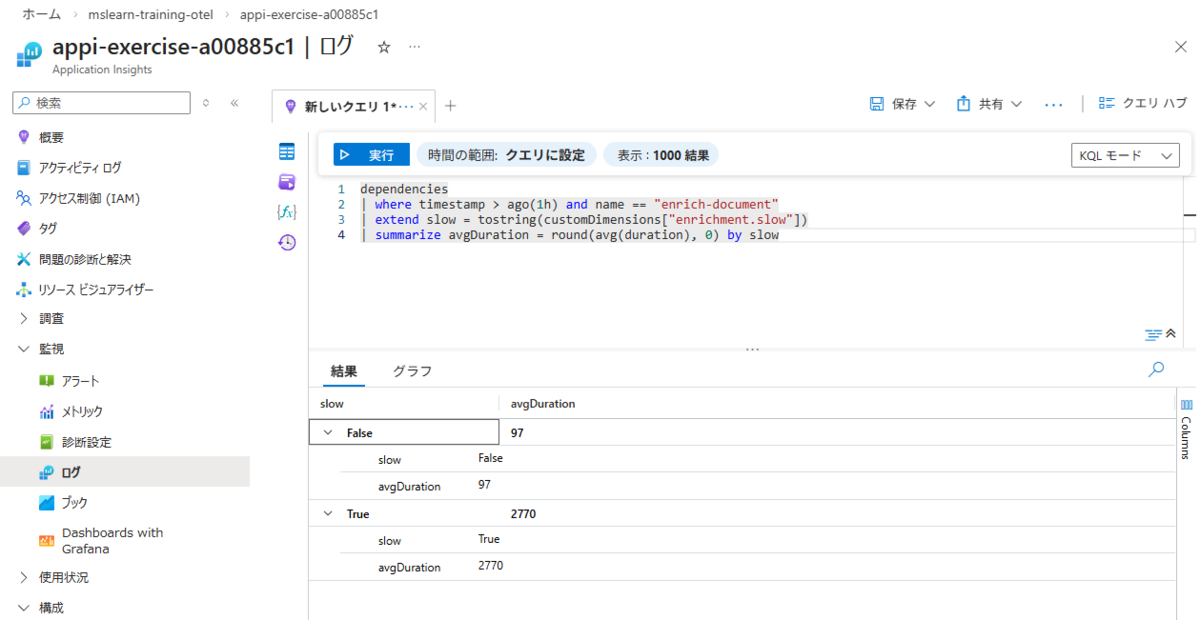Open the tables panel icon
1200x620 pixels.
(287, 152)
